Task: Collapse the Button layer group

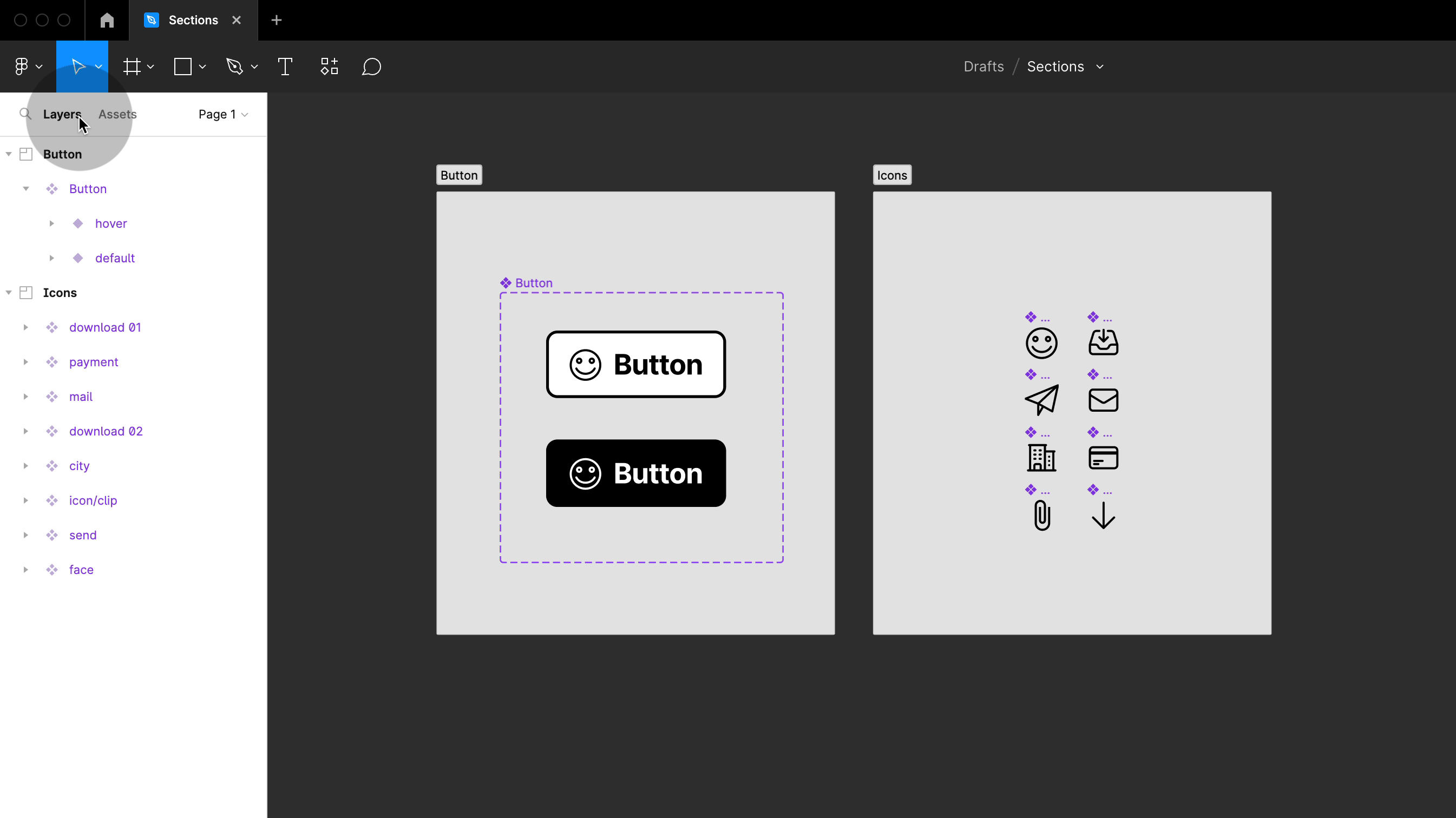Action: pyautogui.click(x=8, y=154)
